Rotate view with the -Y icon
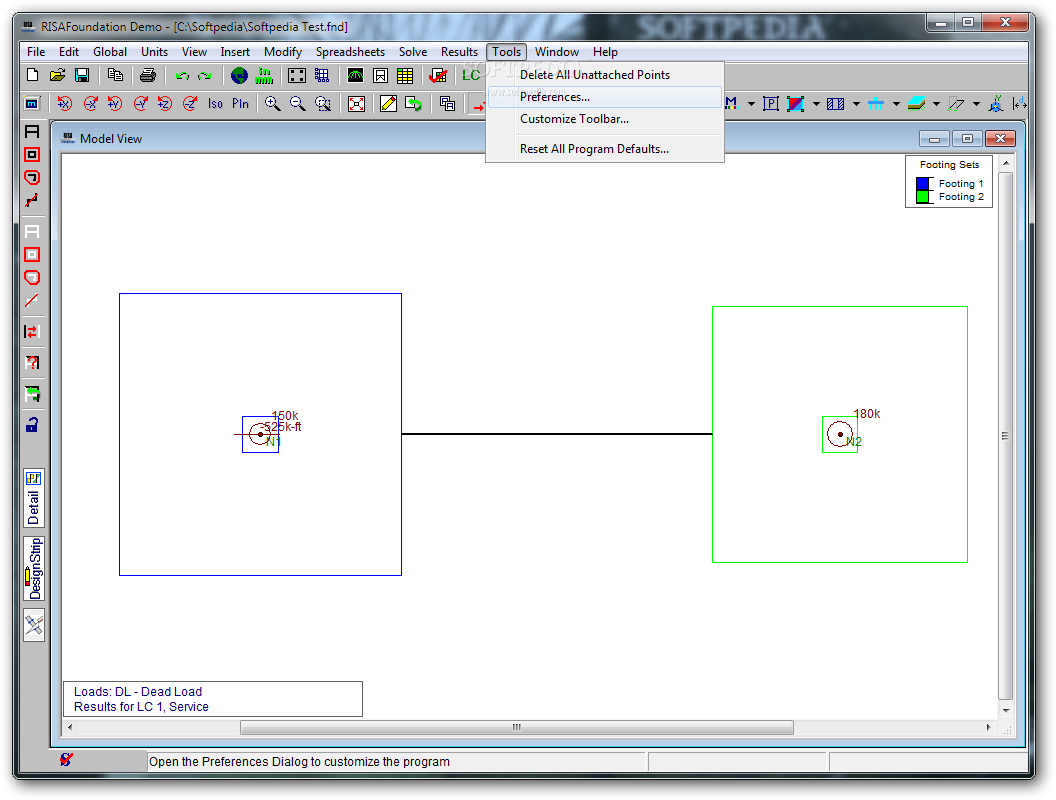The width and height of the screenshot is (1056, 800). tap(140, 104)
